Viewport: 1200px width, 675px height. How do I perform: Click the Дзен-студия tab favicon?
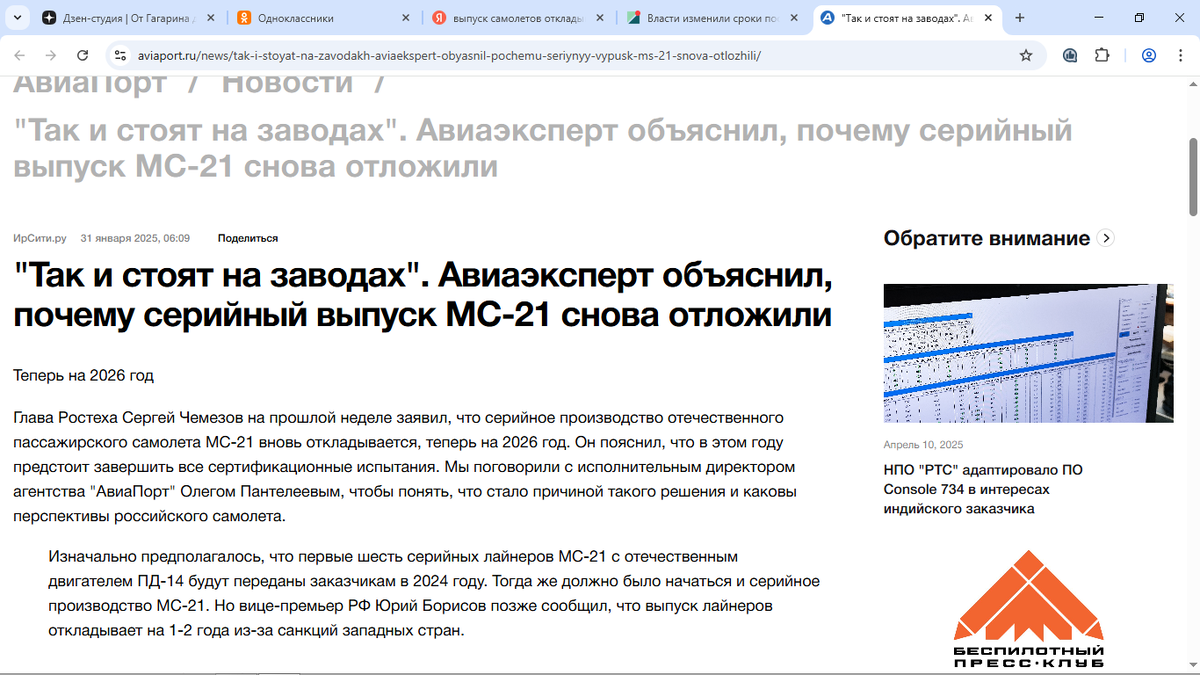click(50, 18)
